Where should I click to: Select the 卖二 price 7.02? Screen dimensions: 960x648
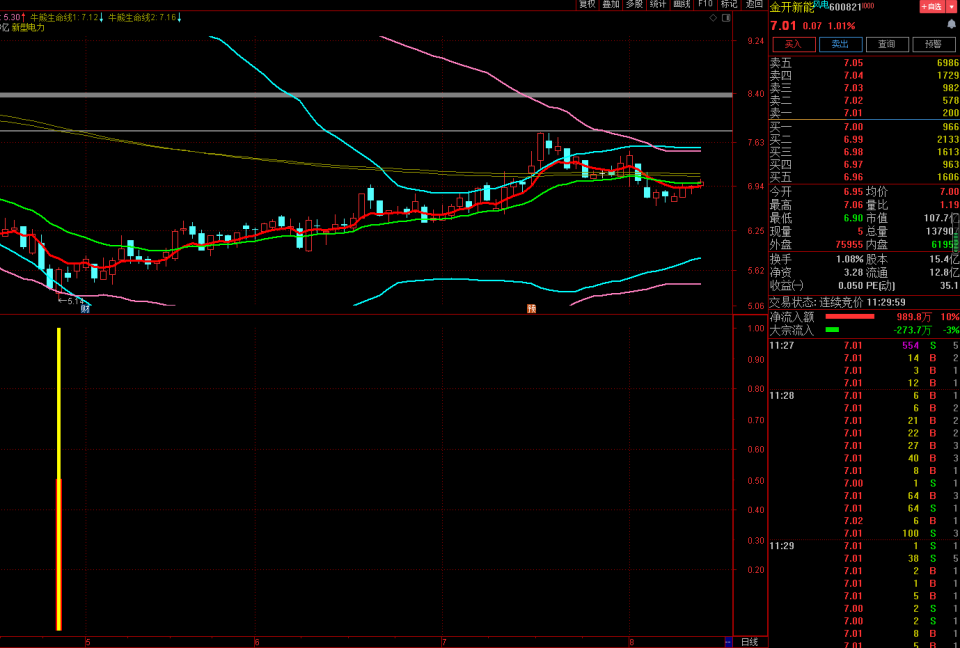point(853,100)
